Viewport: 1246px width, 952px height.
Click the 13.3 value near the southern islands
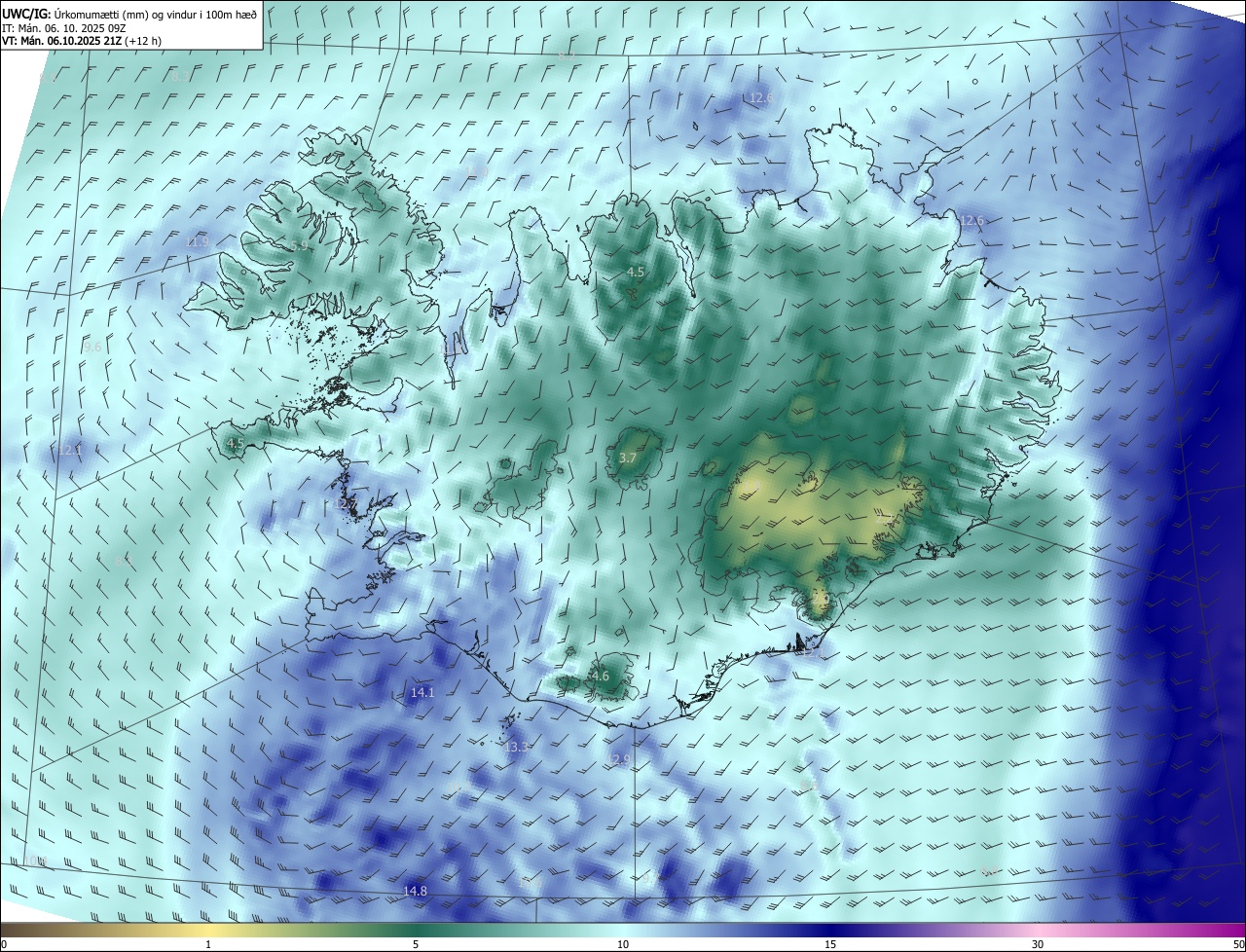pyautogui.click(x=517, y=747)
